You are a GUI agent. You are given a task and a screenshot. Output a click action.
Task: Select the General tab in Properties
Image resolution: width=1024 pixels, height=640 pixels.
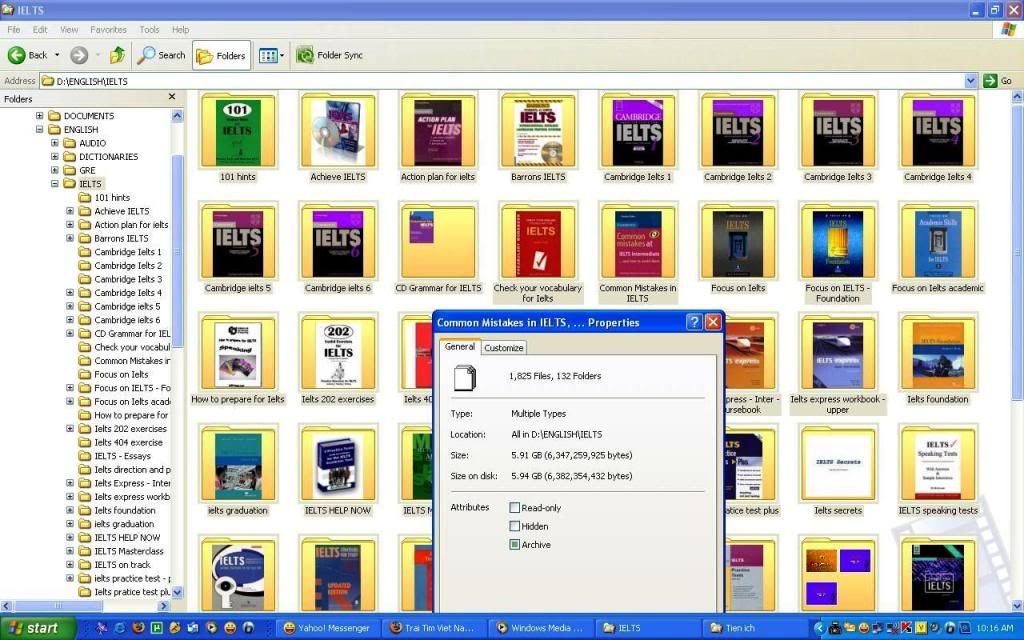(x=460, y=347)
